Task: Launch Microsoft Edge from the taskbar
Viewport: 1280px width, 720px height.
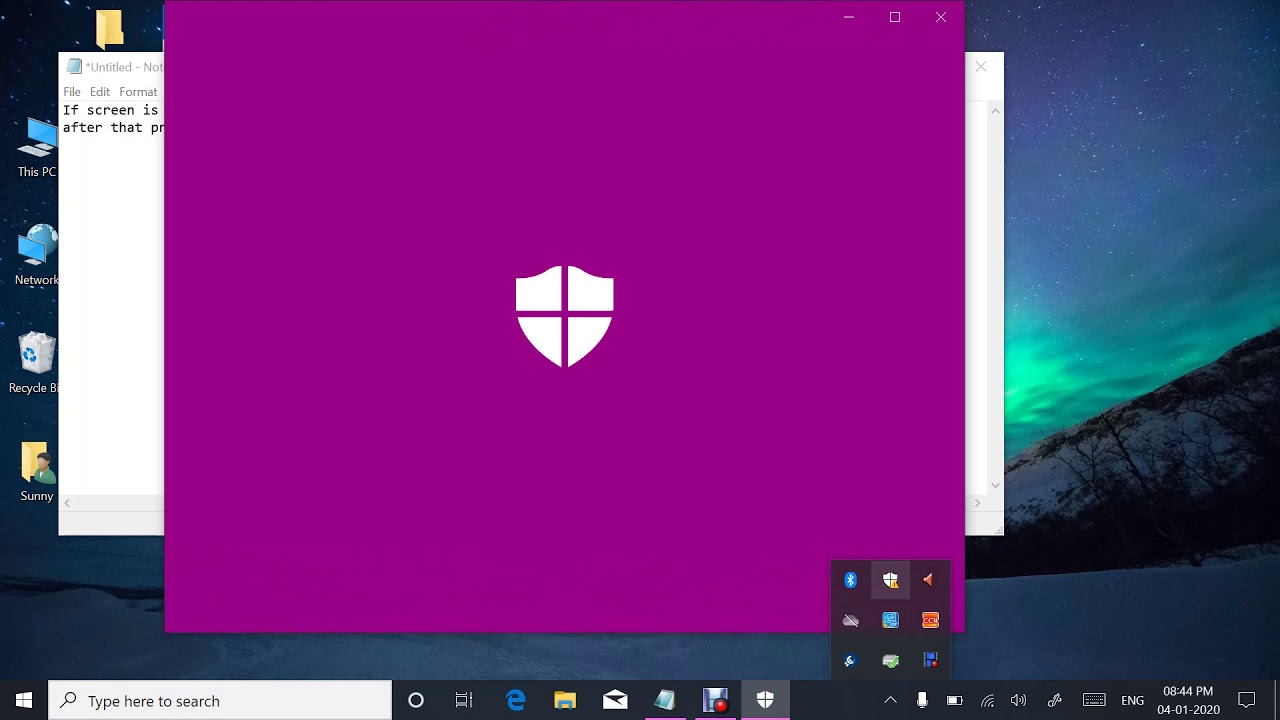Action: (516, 700)
